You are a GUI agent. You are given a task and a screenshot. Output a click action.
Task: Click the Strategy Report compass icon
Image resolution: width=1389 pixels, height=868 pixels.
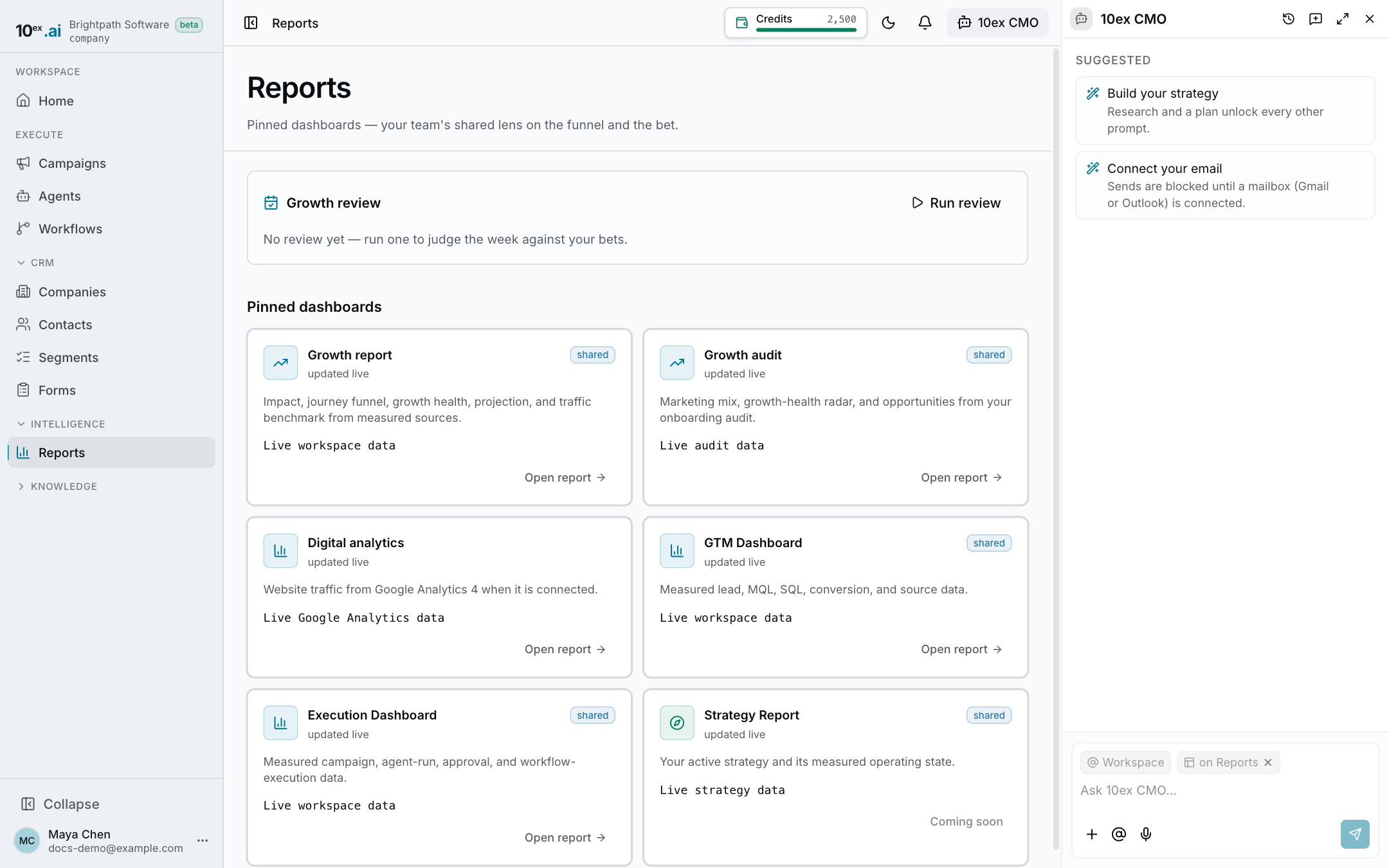pyautogui.click(x=677, y=723)
